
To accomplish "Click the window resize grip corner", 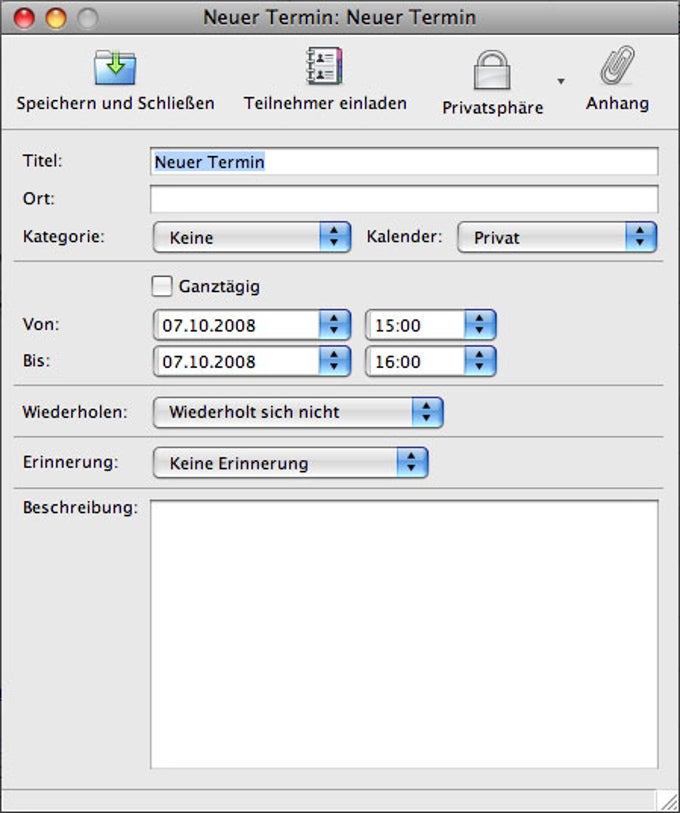I will pyautogui.click(x=667, y=800).
